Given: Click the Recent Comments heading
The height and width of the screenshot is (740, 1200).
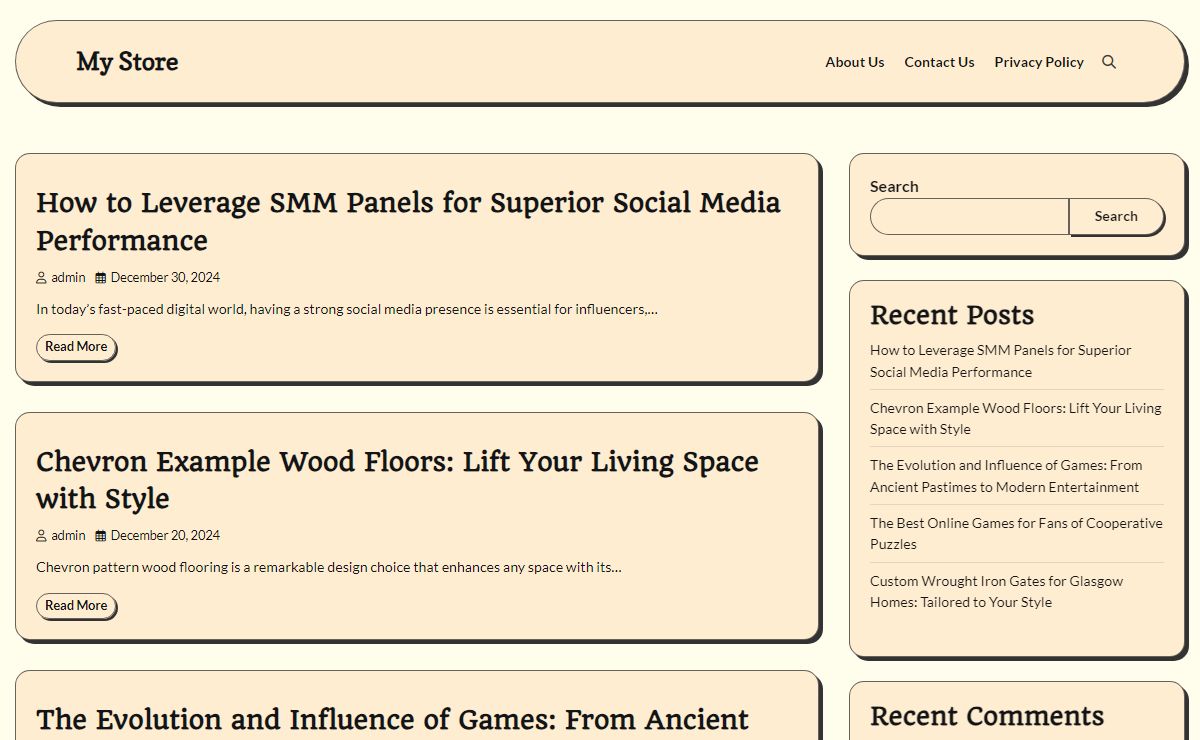Looking at the screenshot, I should (987, 716).
